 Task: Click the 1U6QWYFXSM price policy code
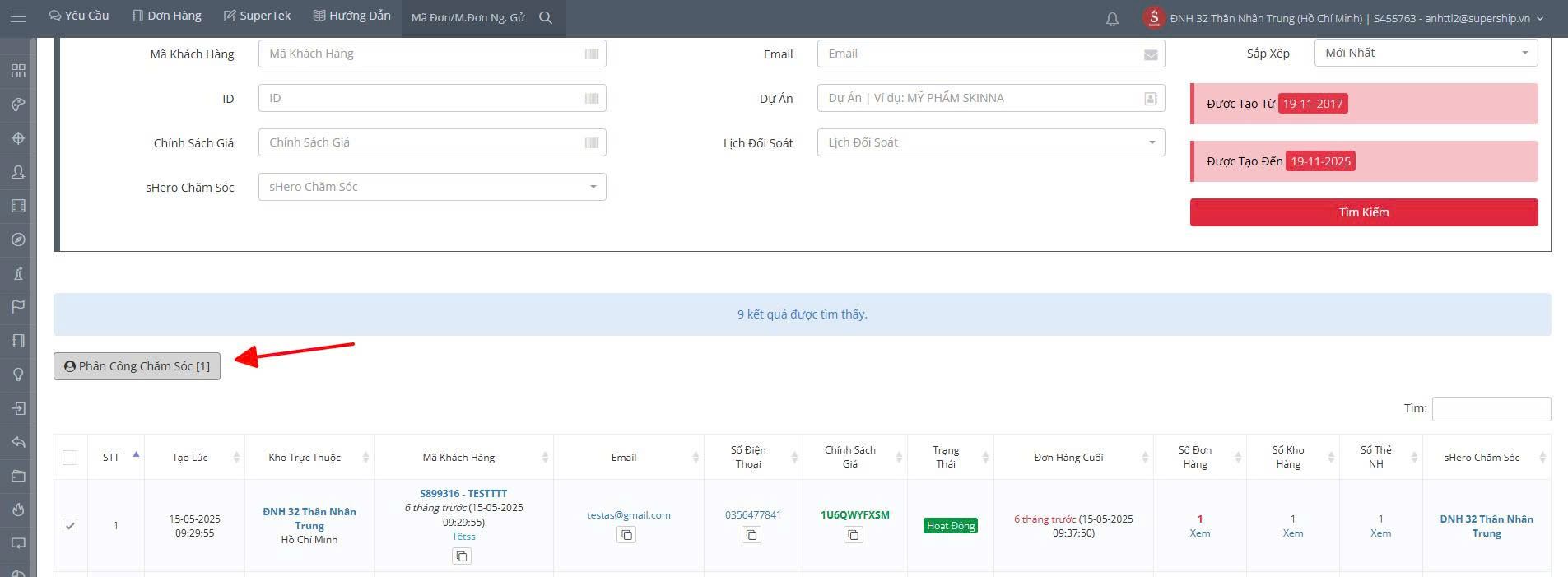tap(854, 515)
